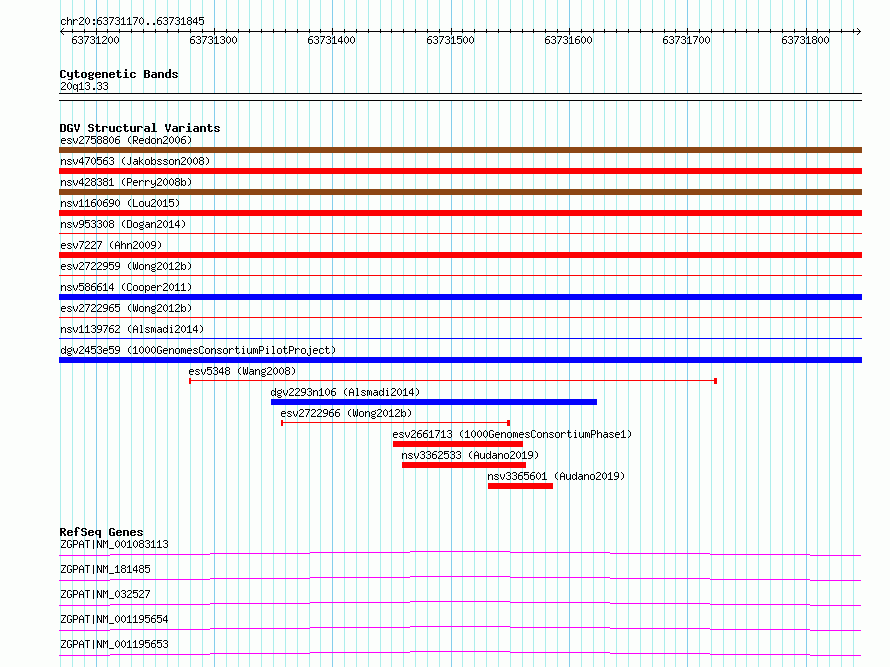This screenshot has width=890, height=667.
Task: Select the ZGPAT|NM_032527 transcript
Action: 105,594
